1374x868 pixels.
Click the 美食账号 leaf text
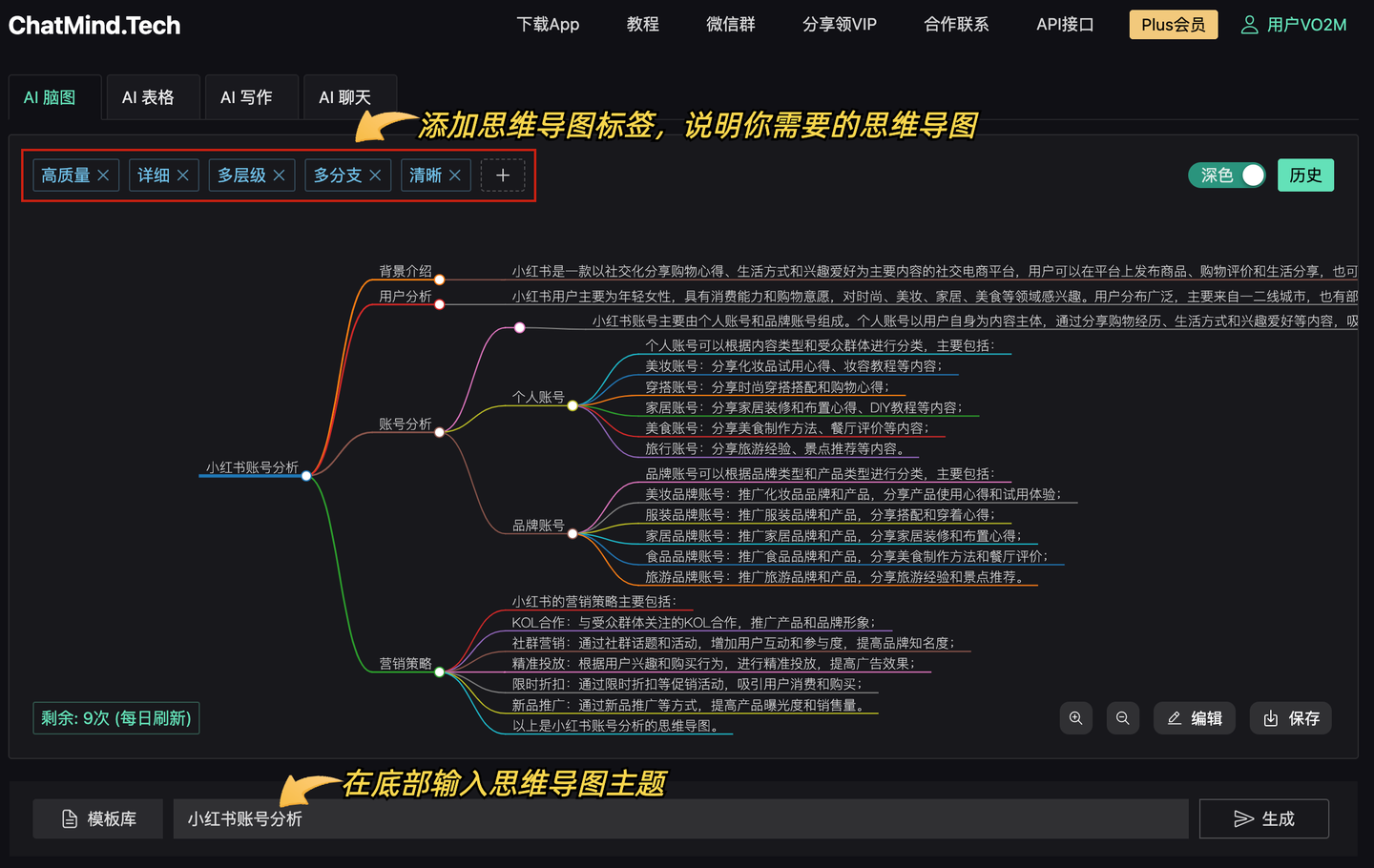click(x=787, y=428)
